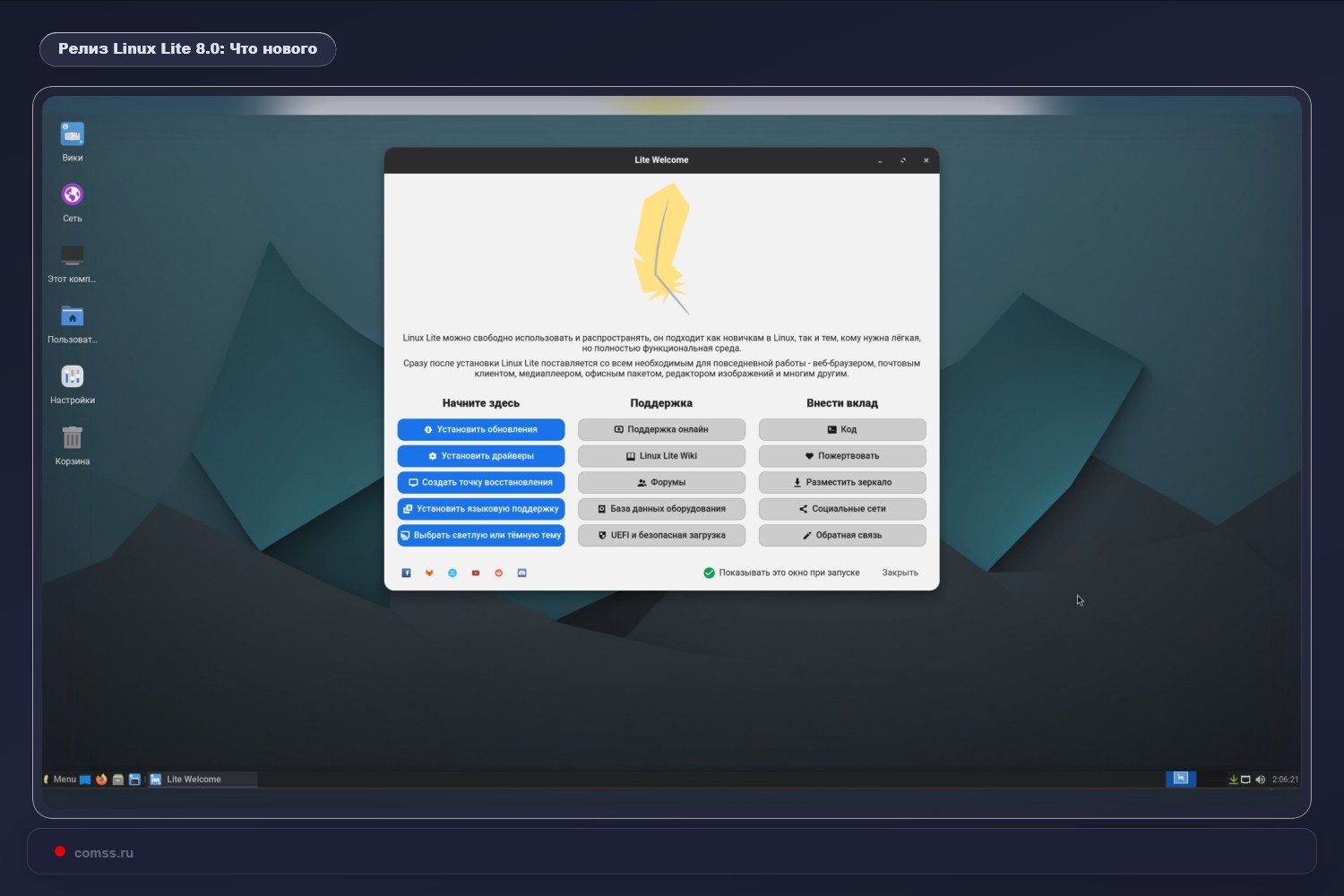This screenshot has height=896, width=1344.
Task: Click Выбрать светлую или тёмную тему
Action: tap(481, 535)
